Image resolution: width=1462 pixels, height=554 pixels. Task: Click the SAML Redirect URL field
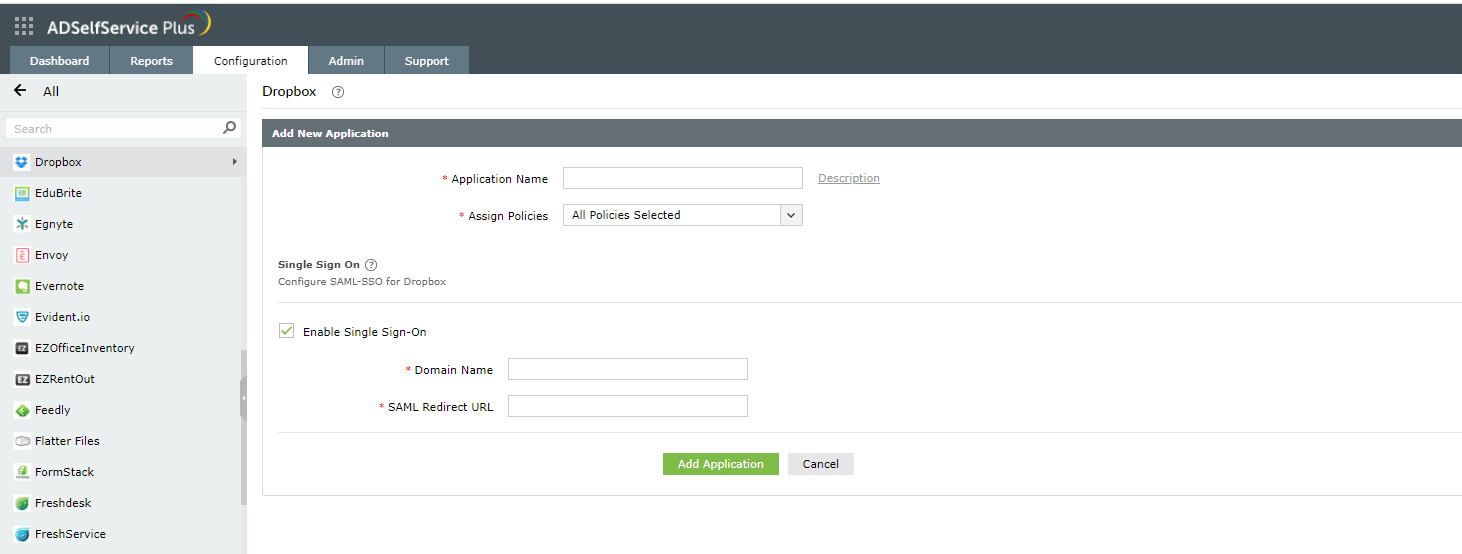pyautogui.click(x=628, y=406)
